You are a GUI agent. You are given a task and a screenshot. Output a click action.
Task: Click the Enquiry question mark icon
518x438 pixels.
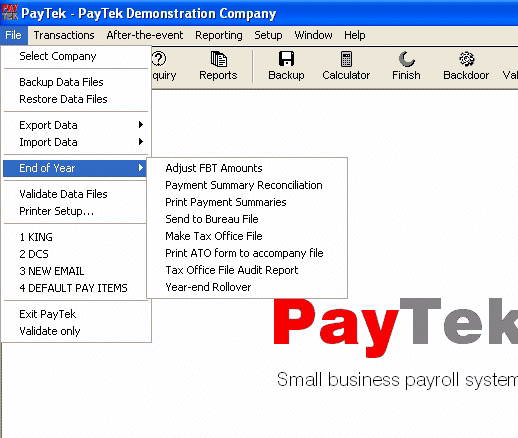click(159, 59)
